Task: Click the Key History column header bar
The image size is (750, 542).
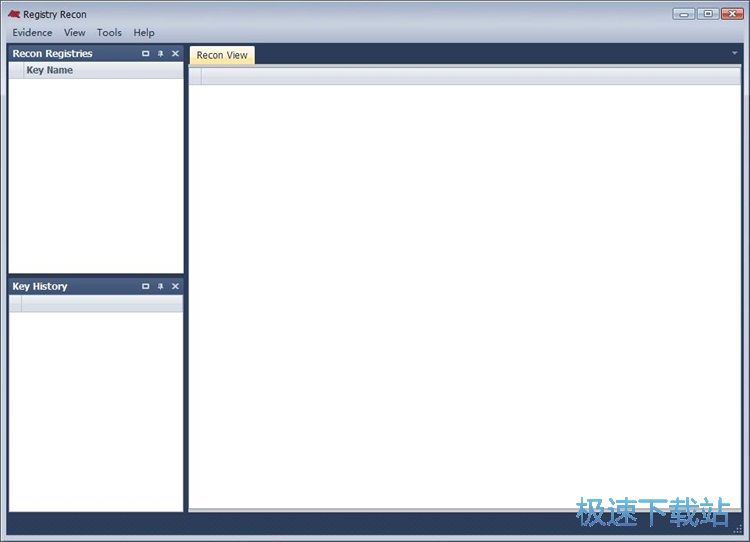Action: coord(96,303)
